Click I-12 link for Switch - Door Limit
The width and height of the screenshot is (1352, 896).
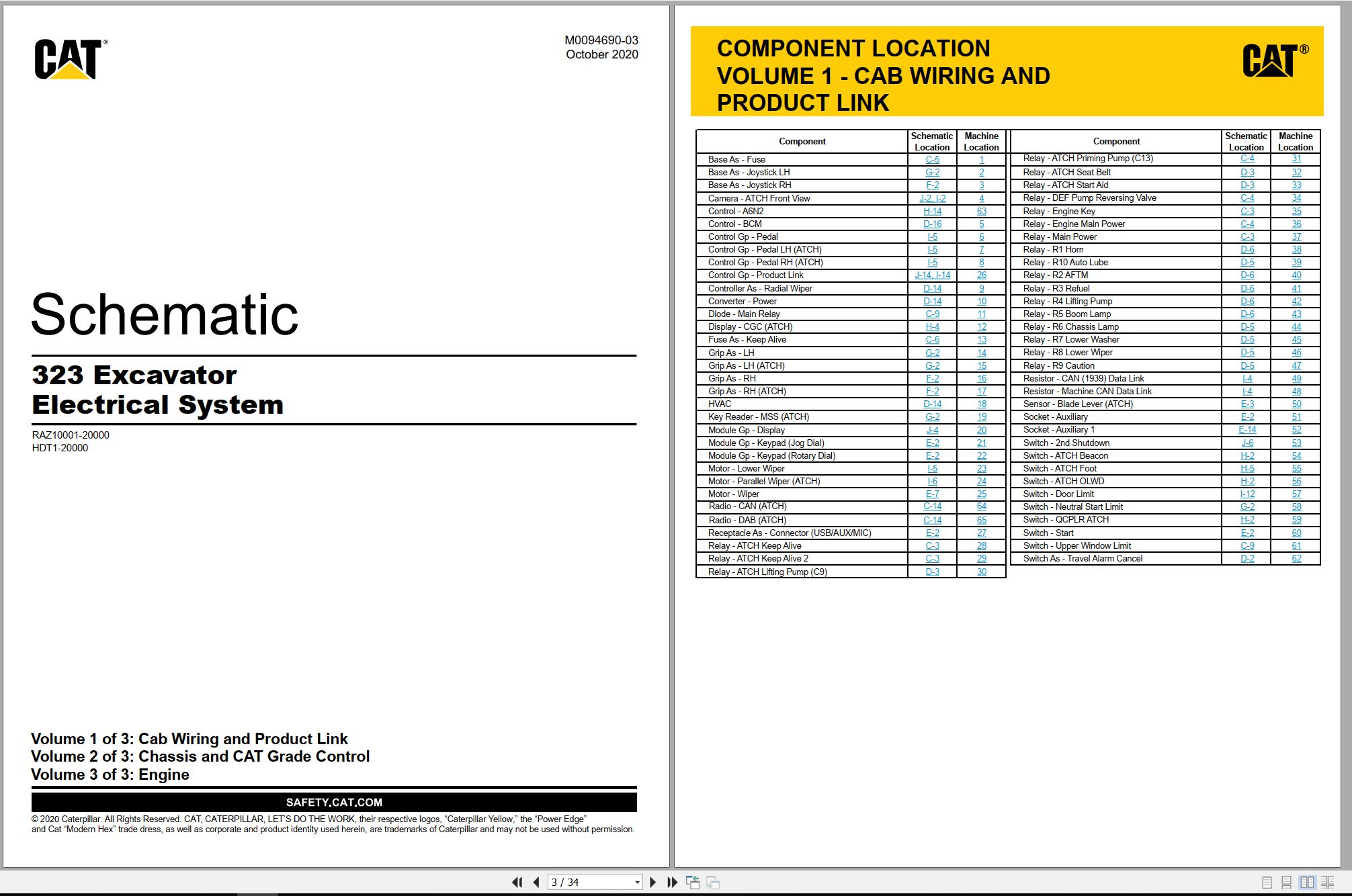(1247, 494)
